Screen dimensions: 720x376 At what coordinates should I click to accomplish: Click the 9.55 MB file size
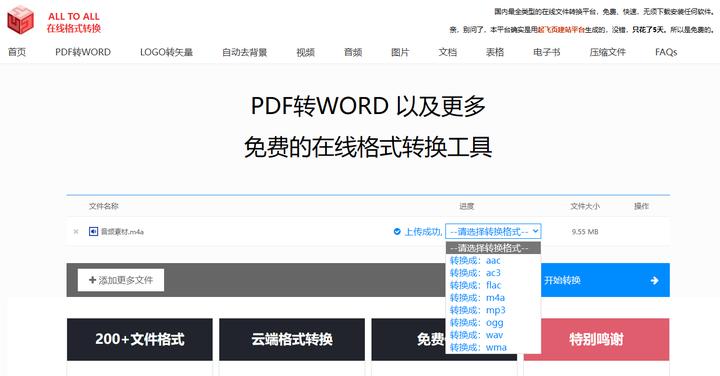(x=585, y=232)
